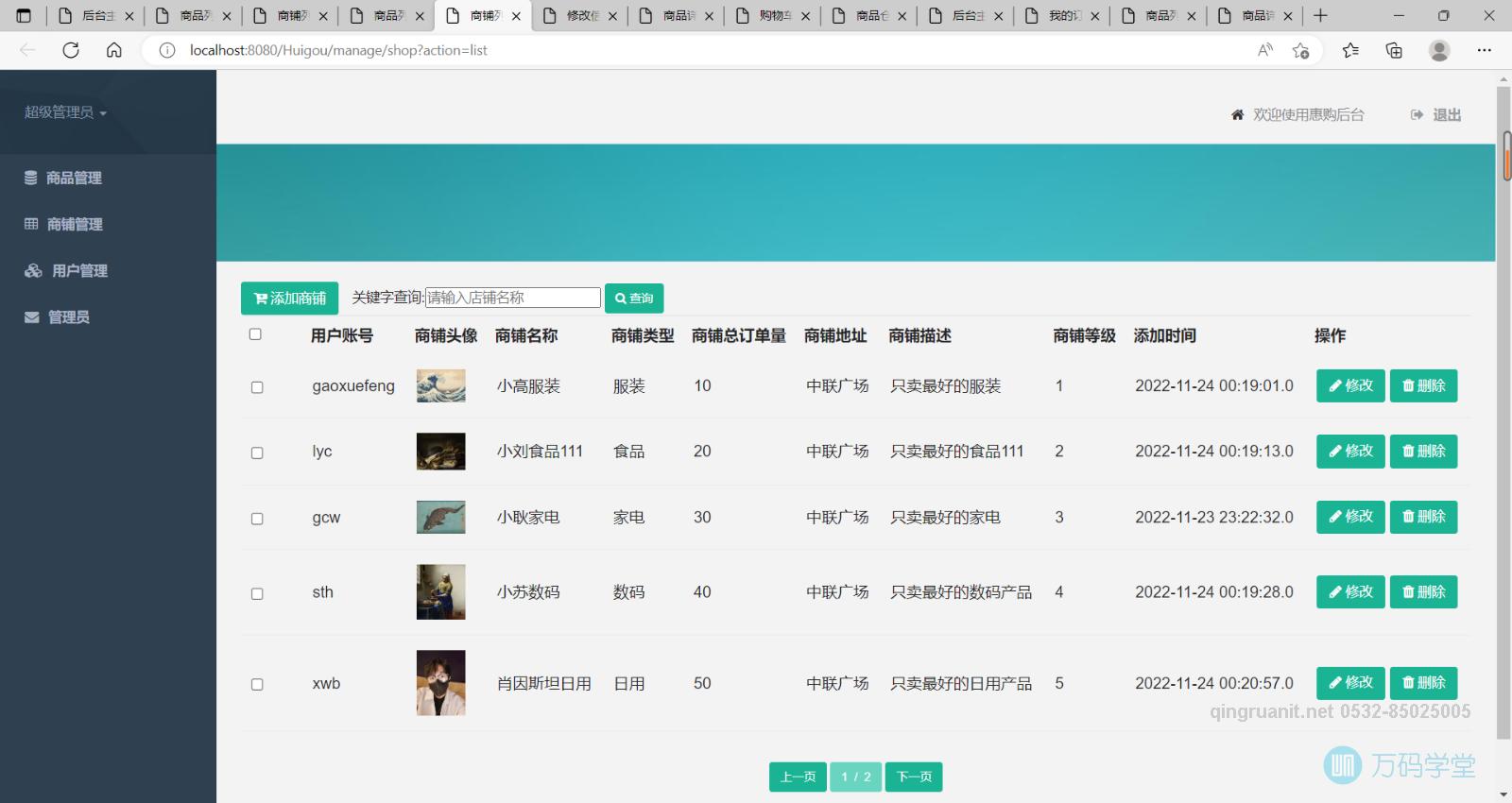Image resolution: width=1512 pixels, height=803 pixels.
Task: Click the 添加时间 column header
Action: click(1164, 335)
